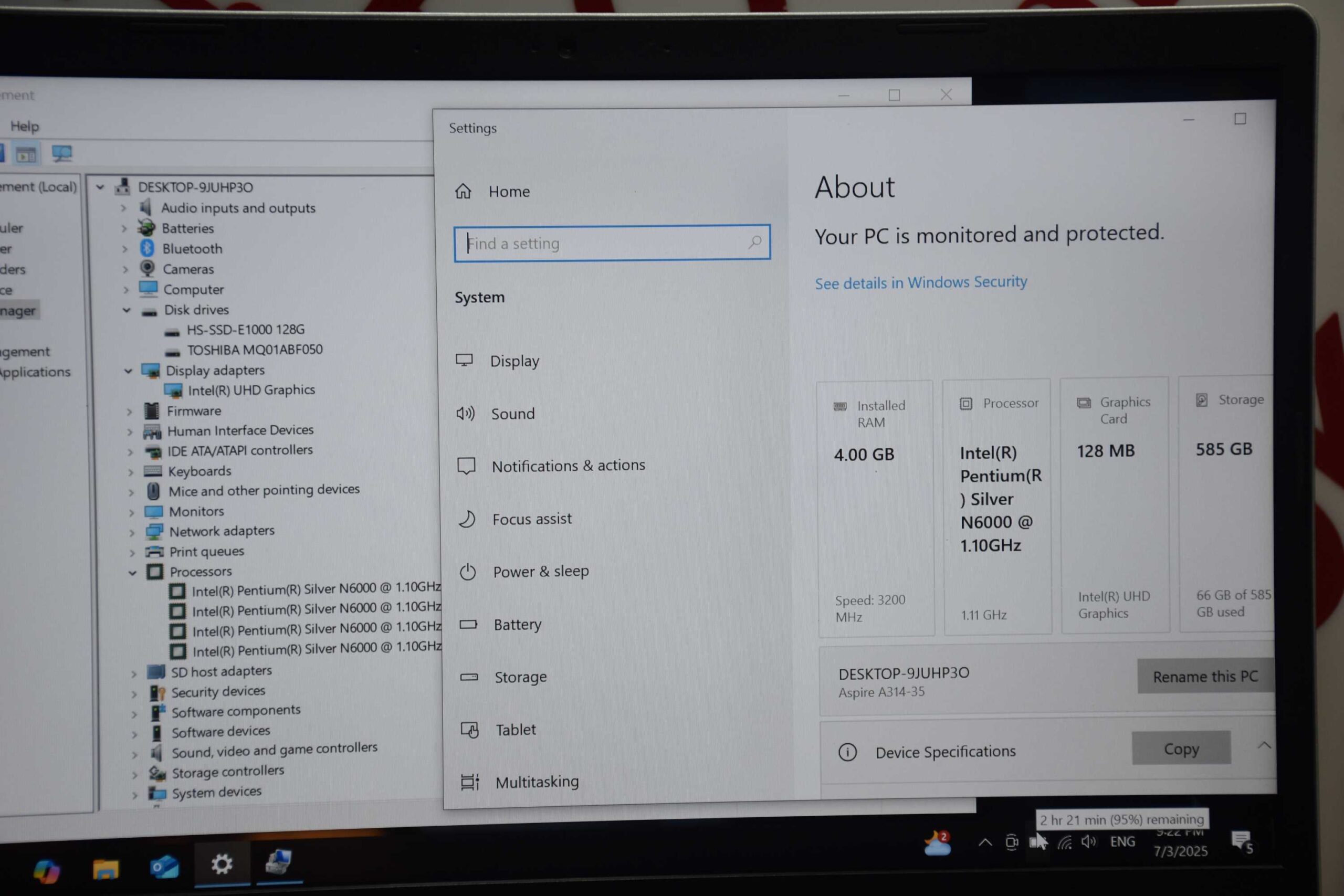This screenshot has width=1344, height=896.
Task: Click the Keyboards device icon
Action: point(153,471)
